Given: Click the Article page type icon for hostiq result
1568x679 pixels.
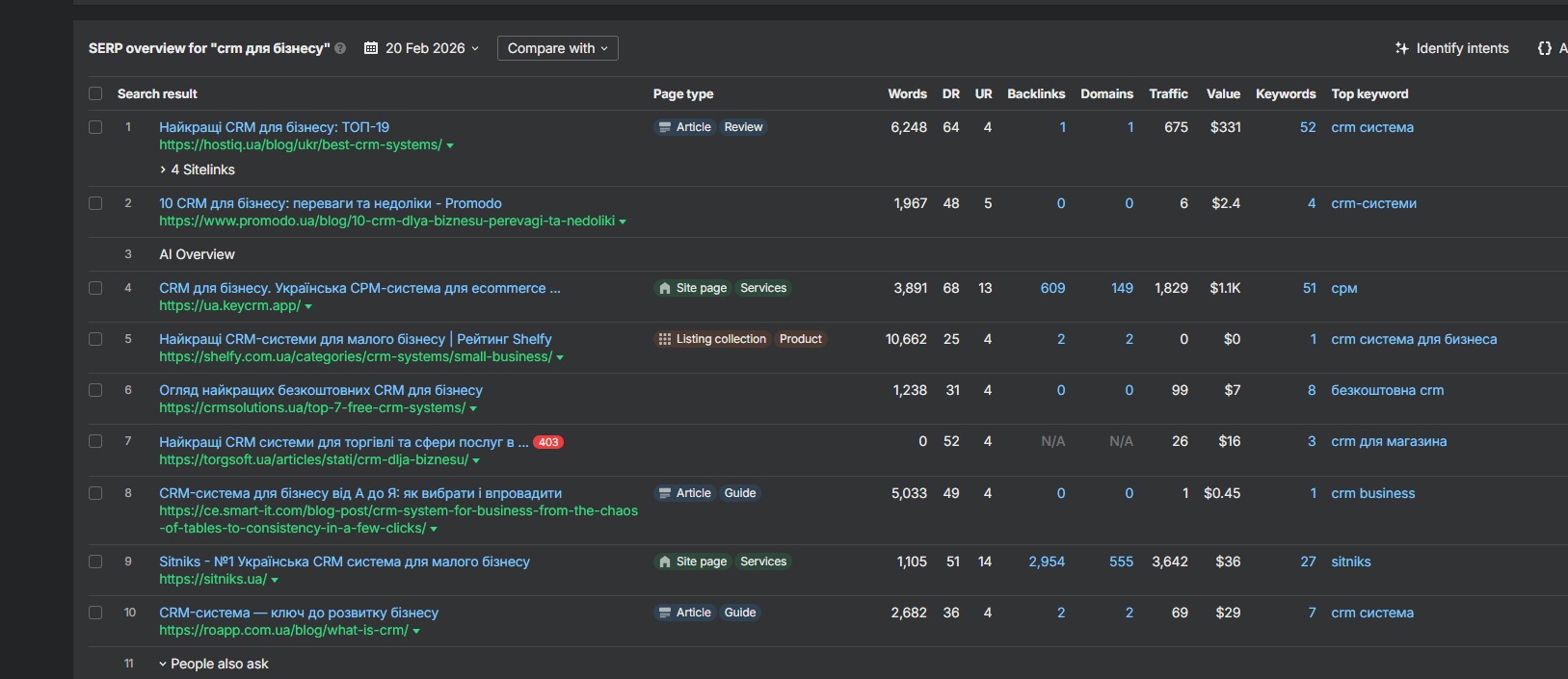Looking at the screenshot, I should tap(665, 127).
